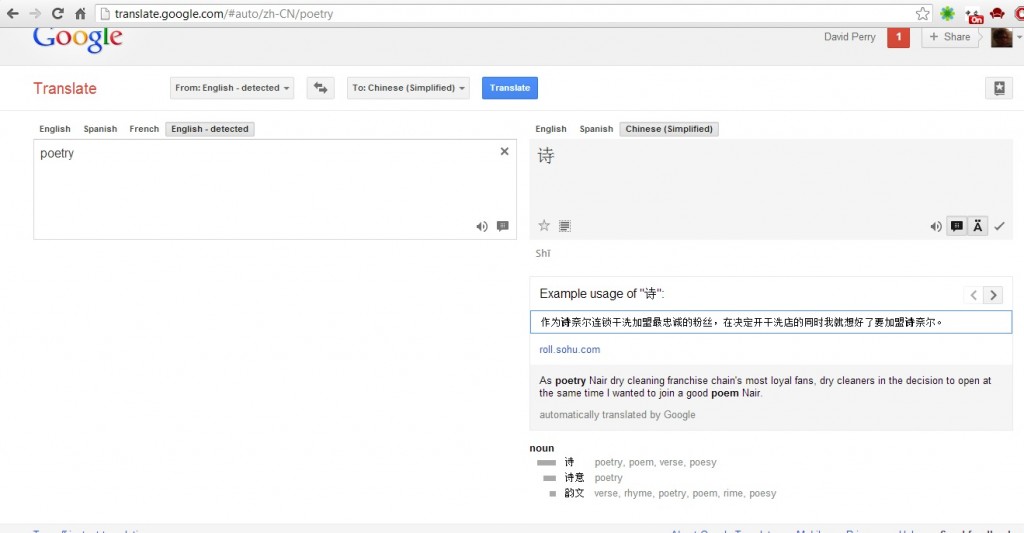Viewport: 1024px width, 533px height.
Task: Select the noun result 韵文
Action: point(574,493)
